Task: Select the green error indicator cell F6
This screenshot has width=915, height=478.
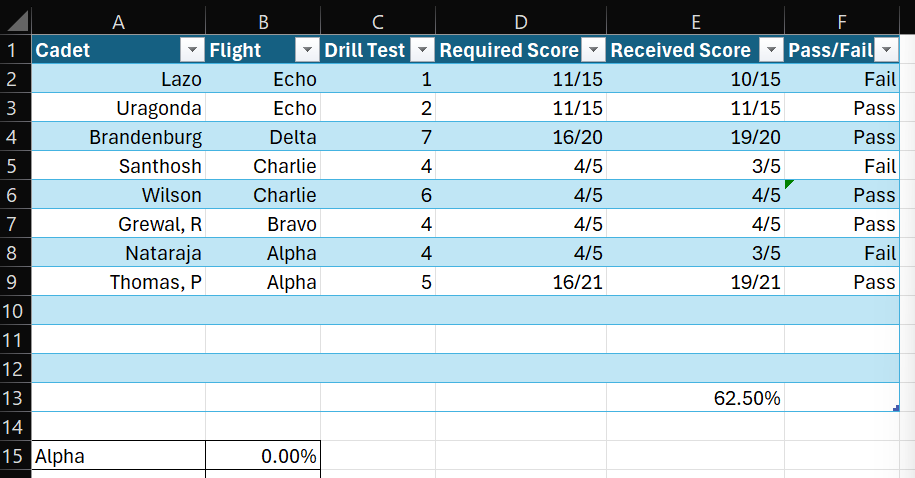Action: (841, 194)
